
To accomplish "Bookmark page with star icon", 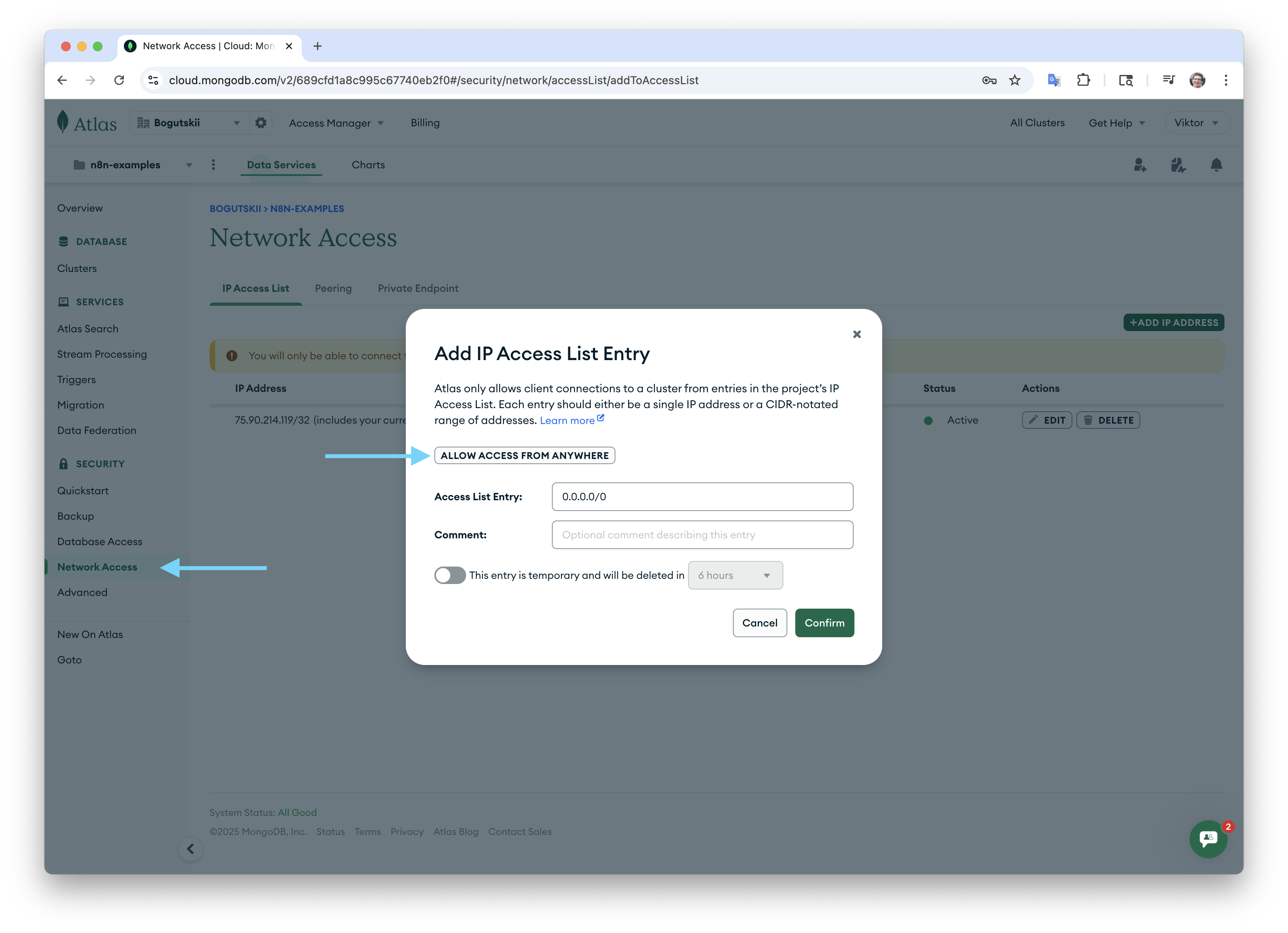I will coord(1015,80).
